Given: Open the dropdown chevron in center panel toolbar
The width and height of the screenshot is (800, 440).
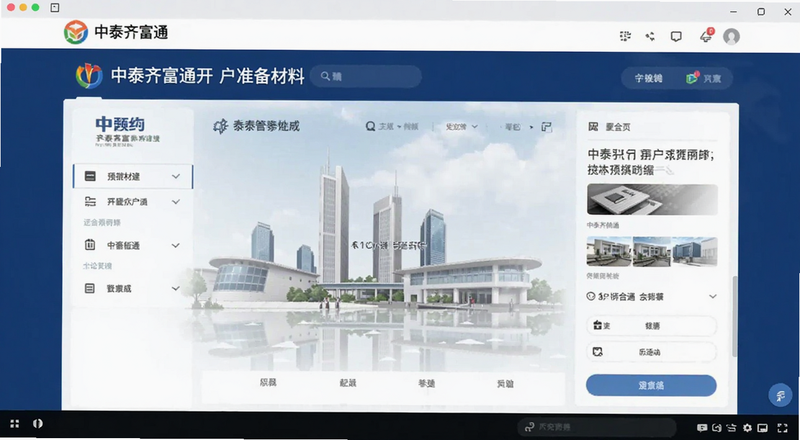Looking at the screenshot, I should pyautogui.click(x=474, y=127).
